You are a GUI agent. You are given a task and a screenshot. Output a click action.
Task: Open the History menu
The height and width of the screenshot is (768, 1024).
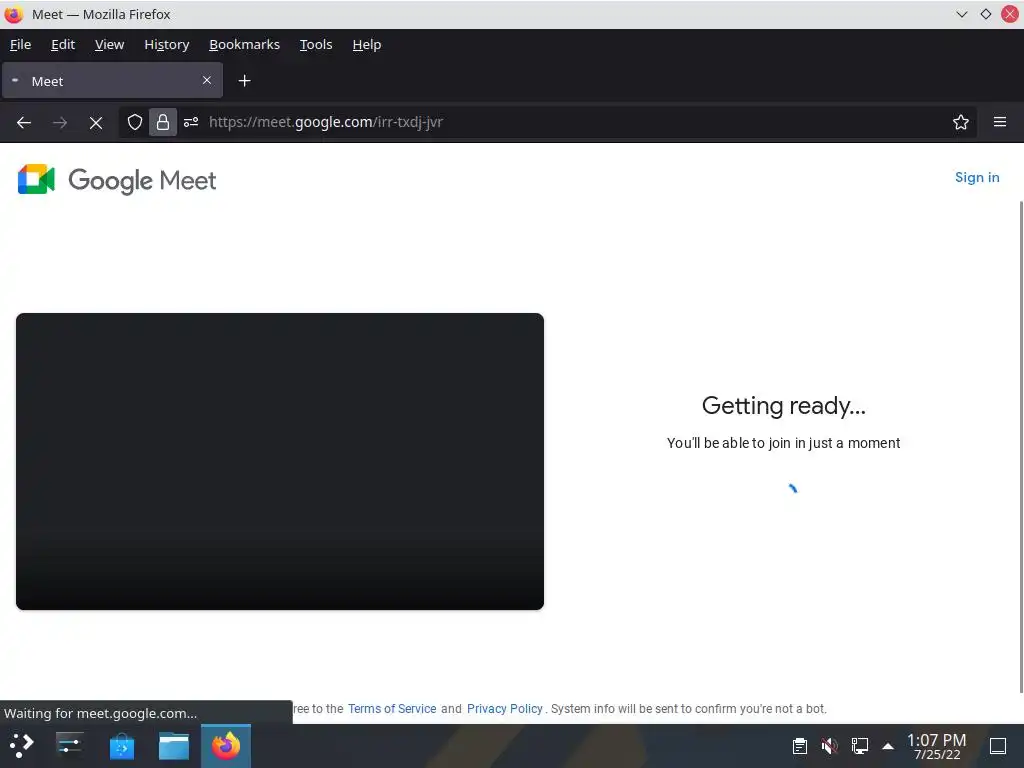click(x=167, y=44)
